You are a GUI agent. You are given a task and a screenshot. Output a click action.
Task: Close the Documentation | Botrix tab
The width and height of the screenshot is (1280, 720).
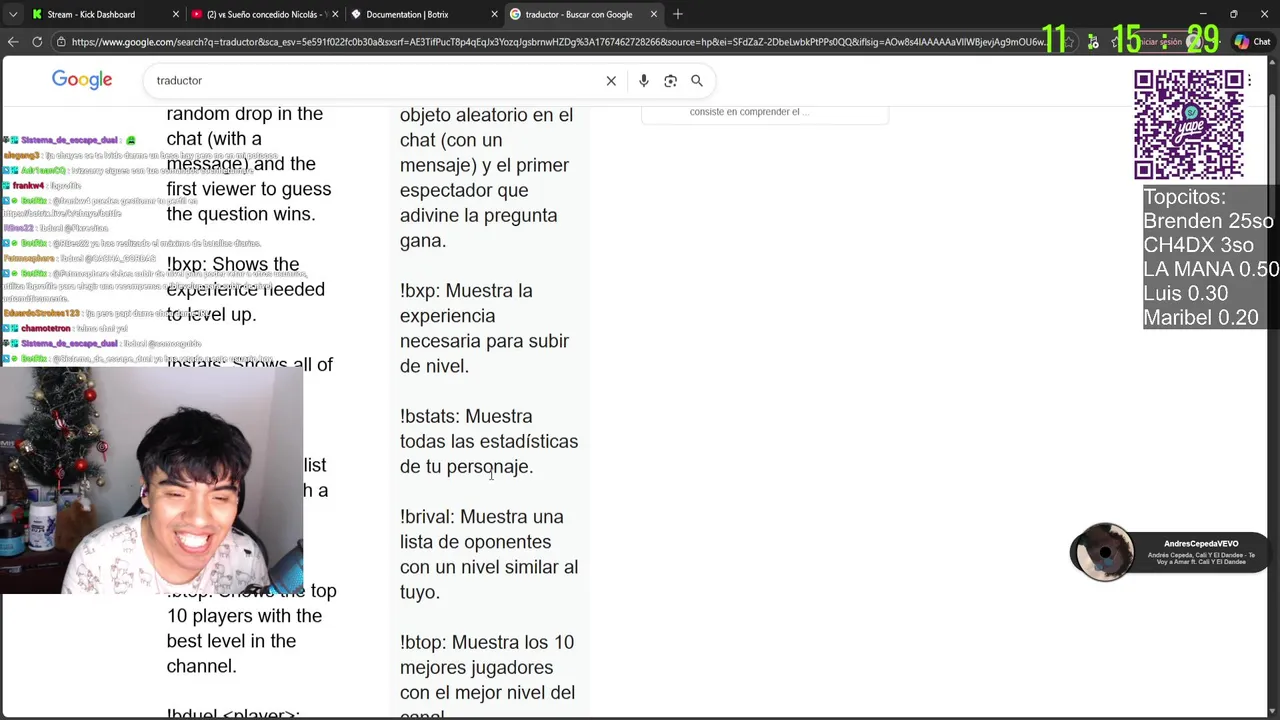click(x=494, y=14)
